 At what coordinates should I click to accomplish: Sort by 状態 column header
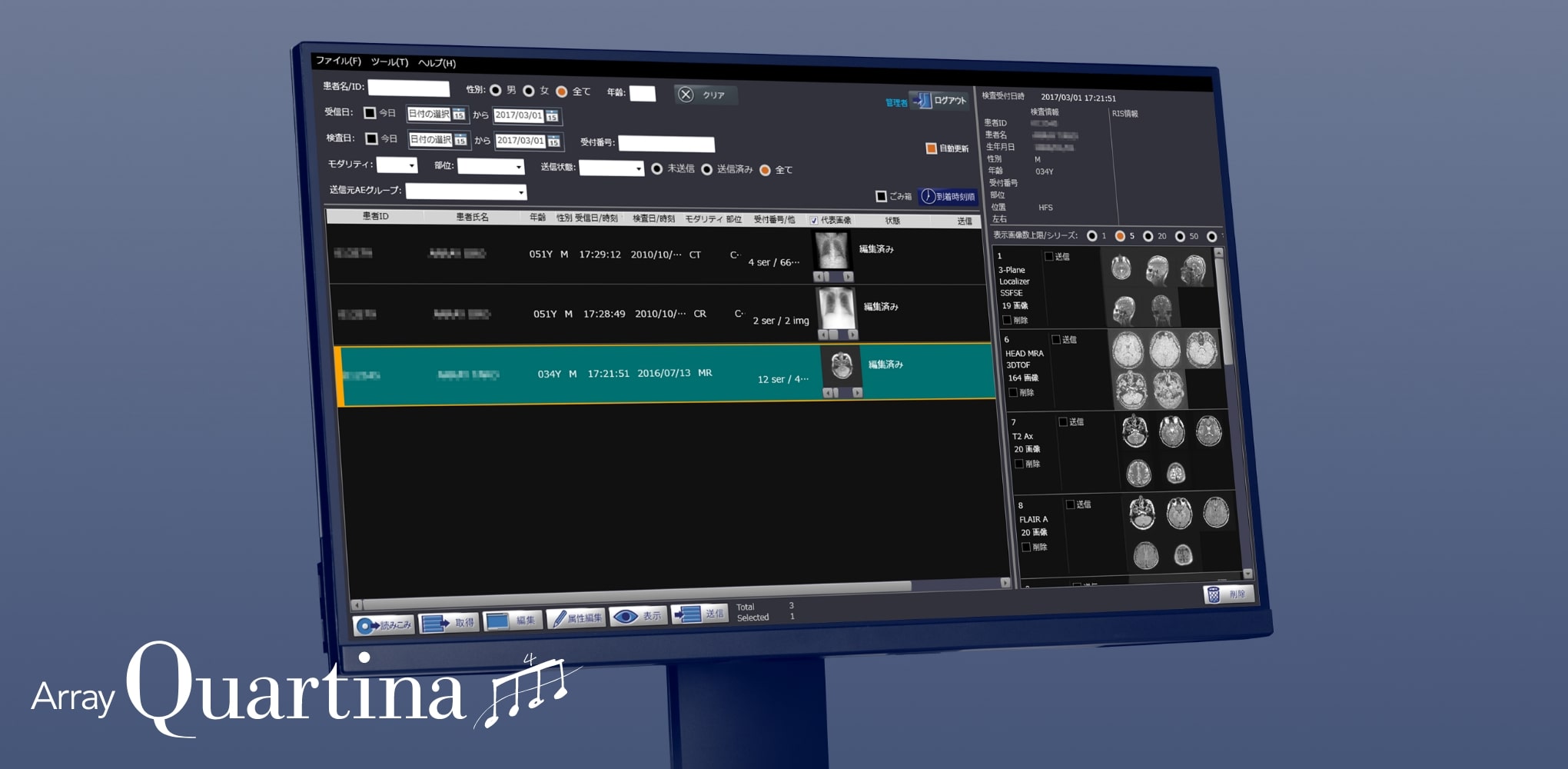click(x=892, y=221)
